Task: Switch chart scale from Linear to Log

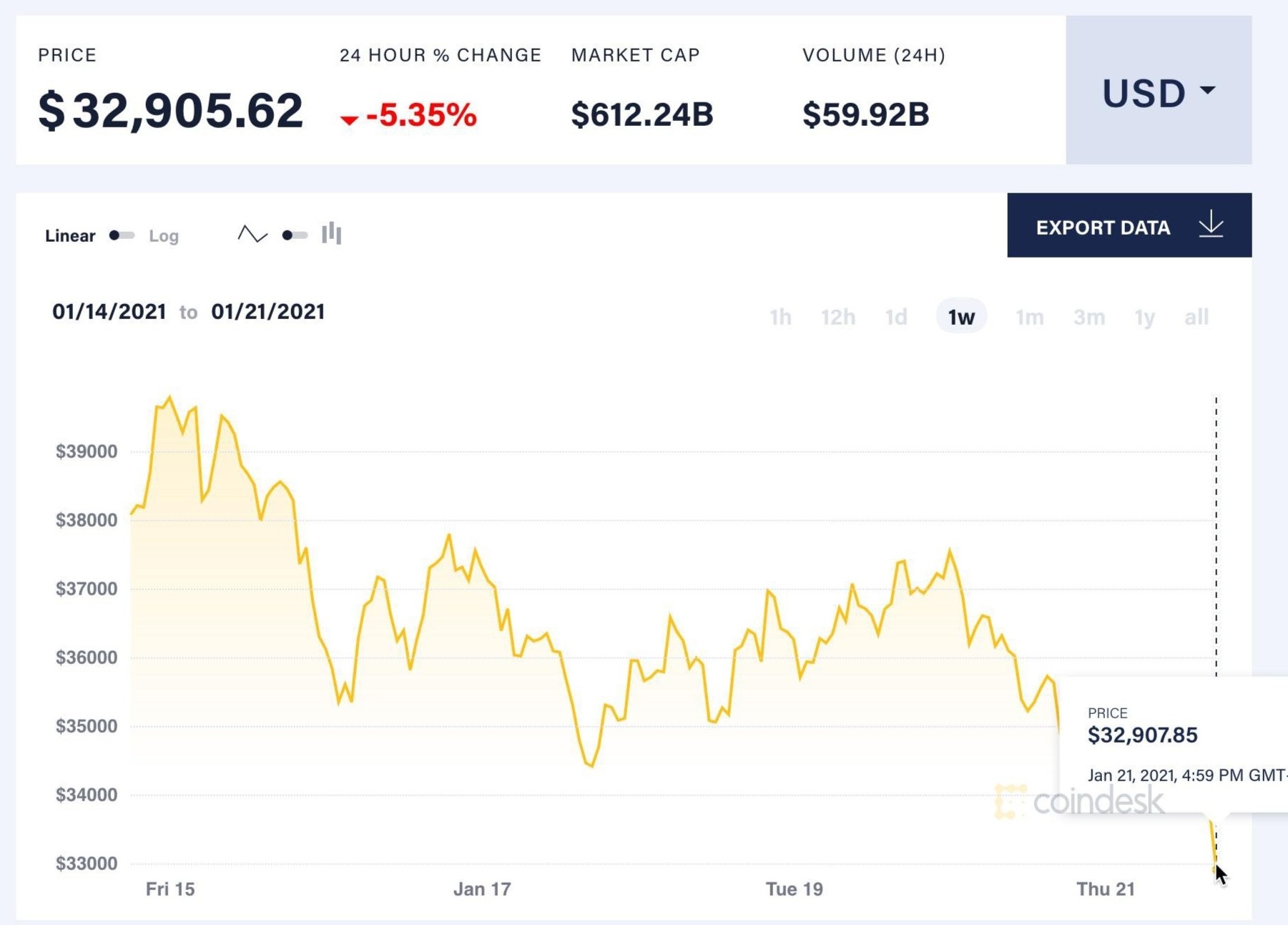Action: [122, 234]
